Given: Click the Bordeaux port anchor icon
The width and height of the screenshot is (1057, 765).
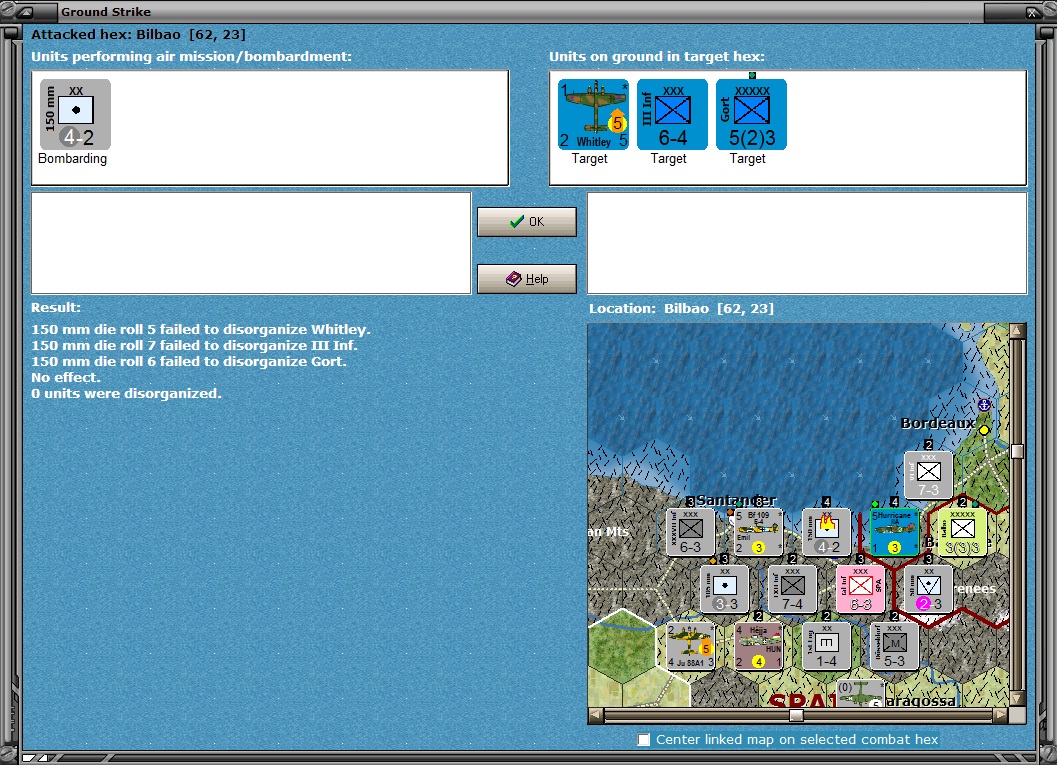Looking at the screenshot, I should (984, 405).
